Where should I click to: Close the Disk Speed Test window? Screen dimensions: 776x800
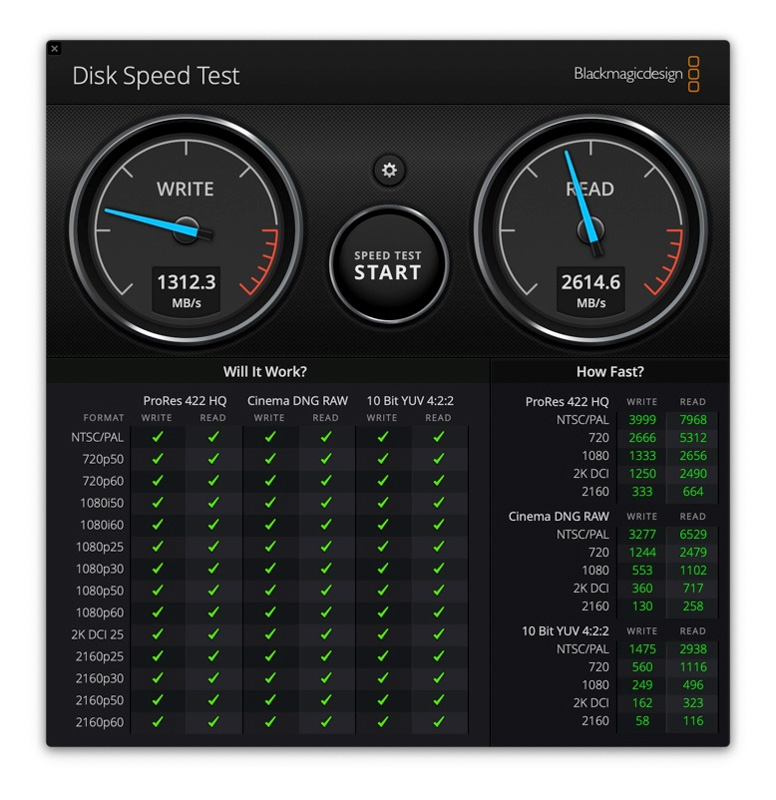(x=54, y=48)
